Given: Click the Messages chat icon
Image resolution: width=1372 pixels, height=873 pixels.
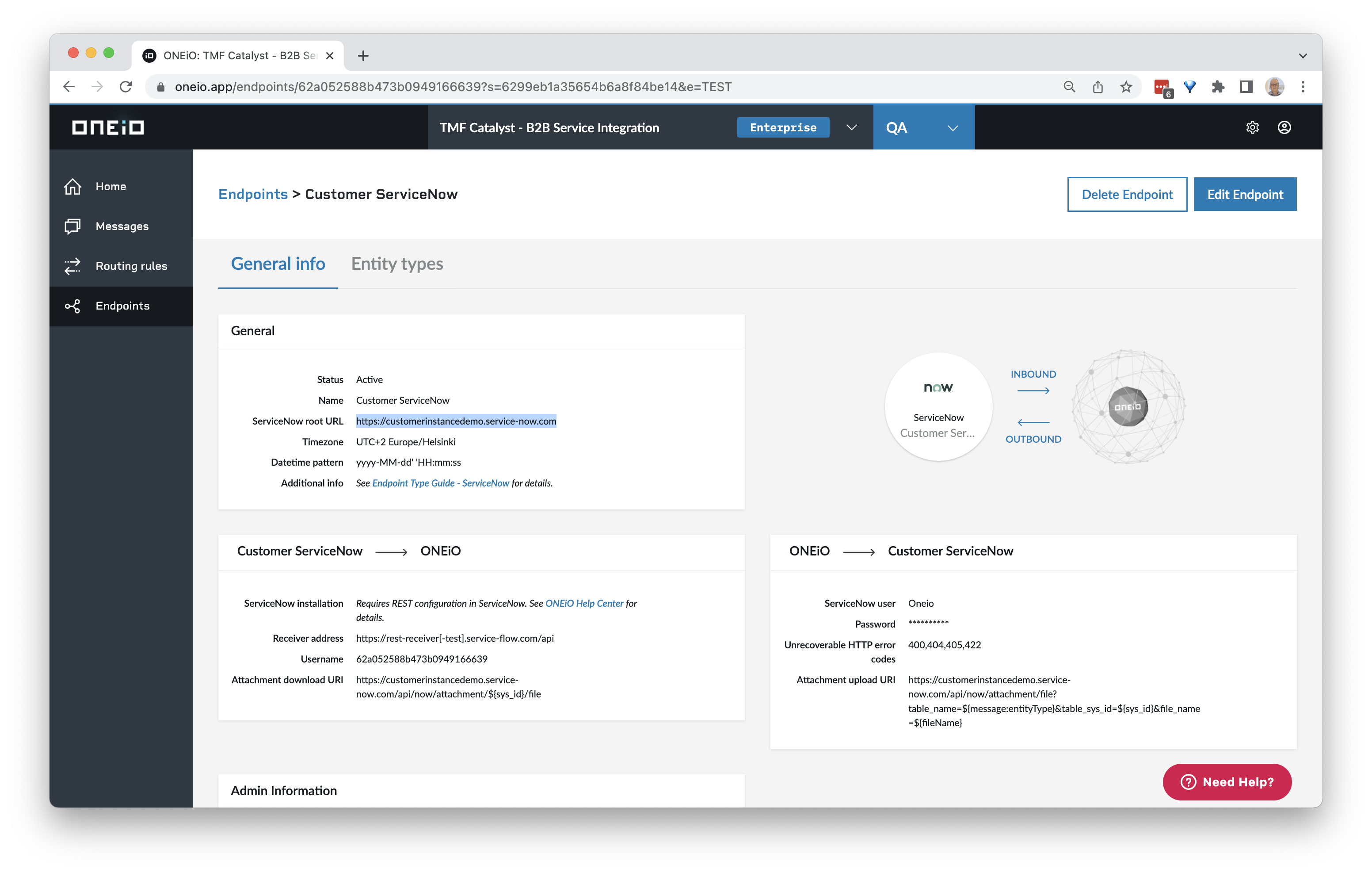Looking at the screenshot, I should 73,226.
